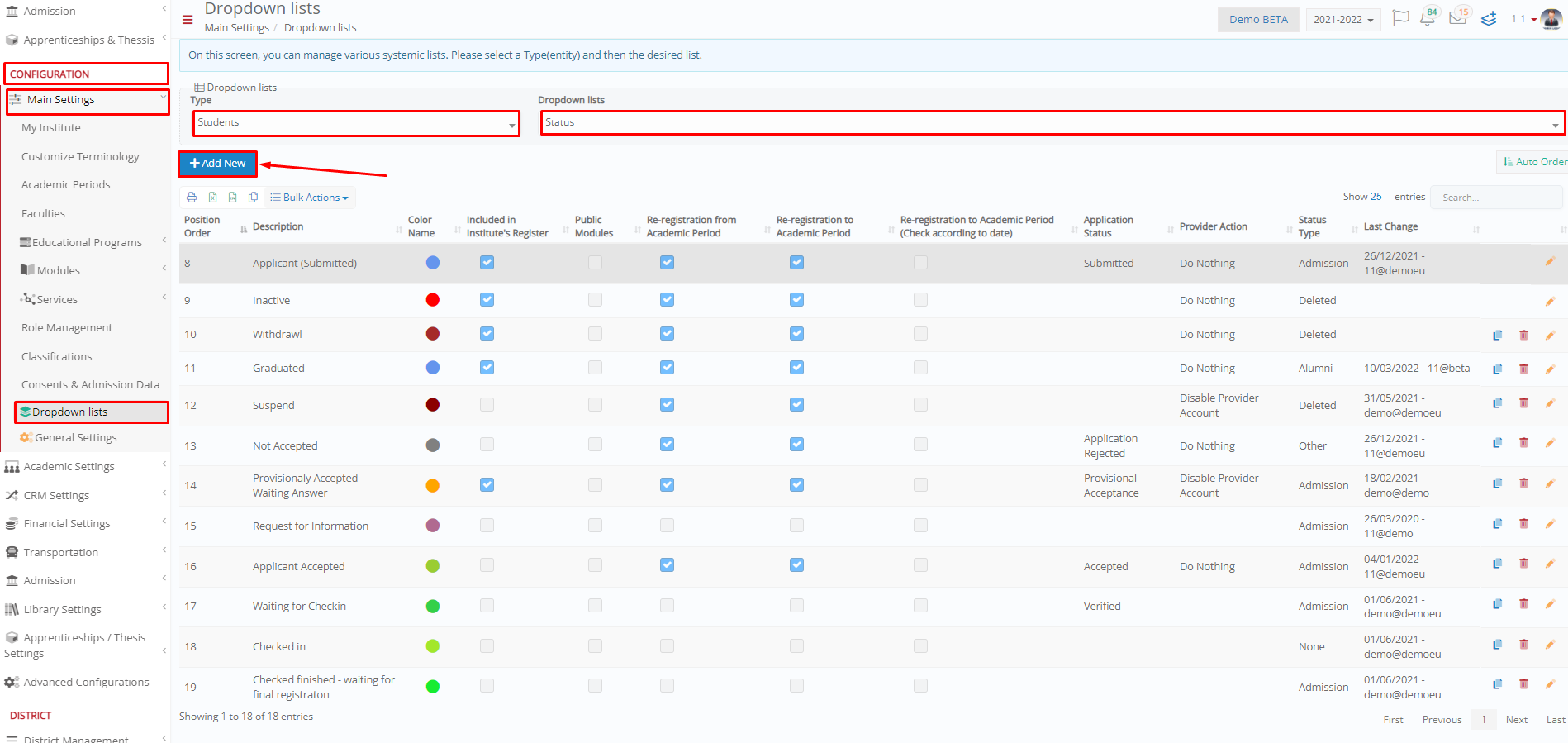Export table to CSV file icon
The image size is (1568, 743).
tap(232, 198)
